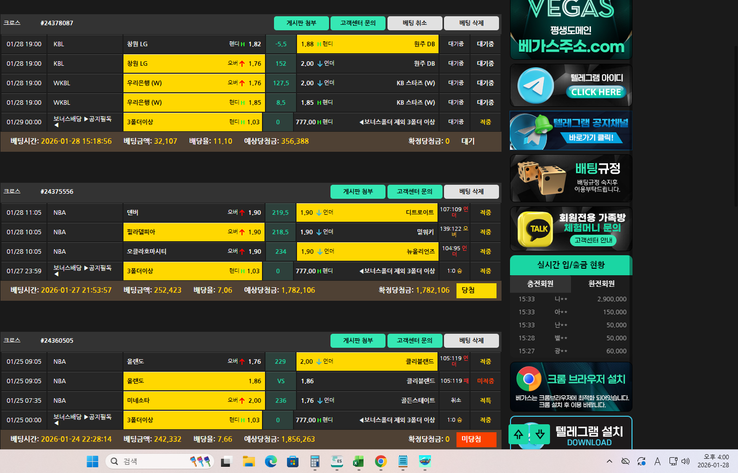The image size is (738, 473).
Task: Click the Telegram install DOWNLOAD banner
Action: coord(570,435)
